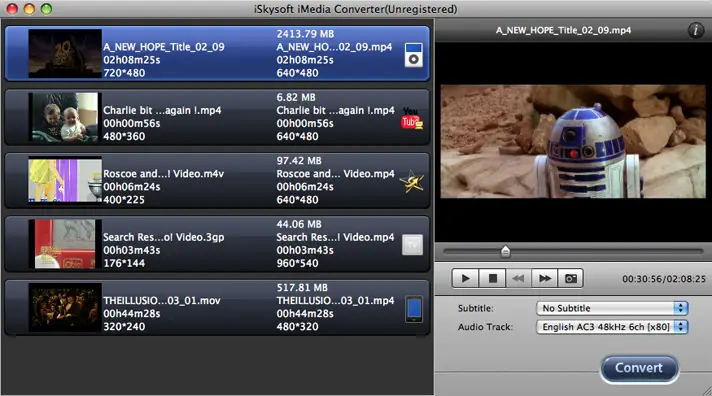This screenshot has height=396, width=712.
Task: Click the YouTube output format icon for Charlie bit
Action: click(x=412, y=118)
